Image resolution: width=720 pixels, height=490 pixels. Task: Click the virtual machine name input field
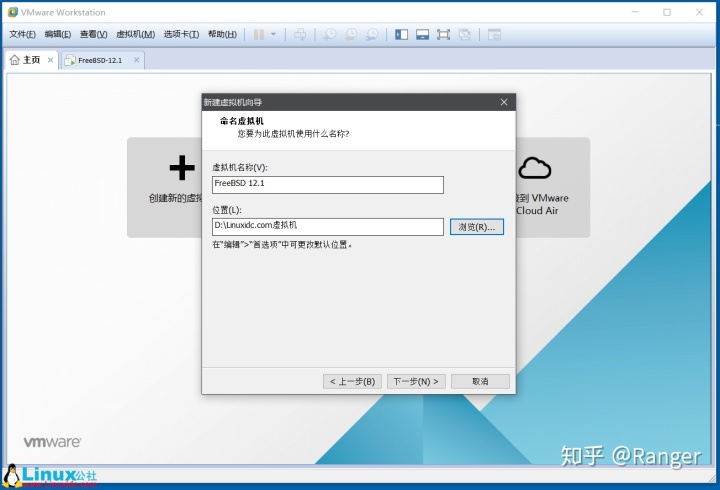click(x=328, y=185)
